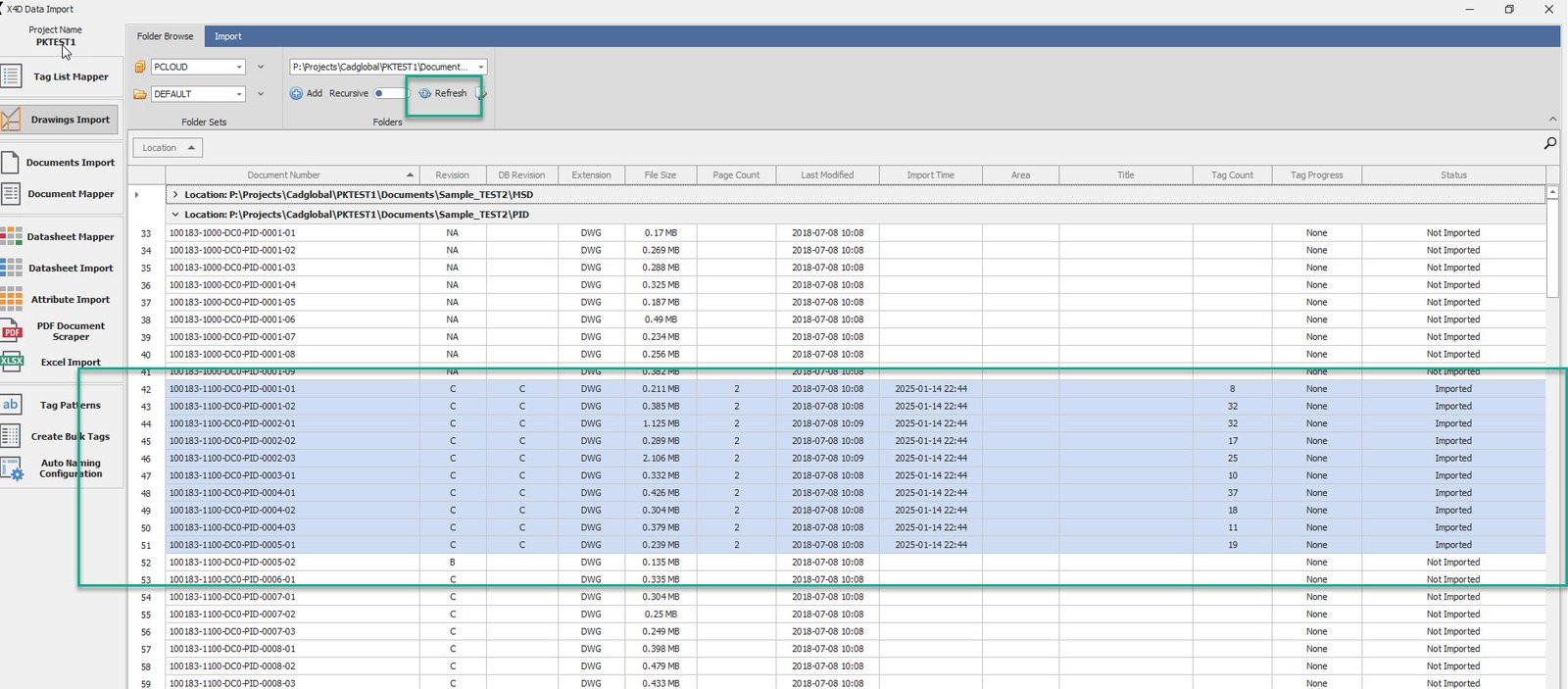1568x689 pixels.
Task: Collapse the Sample_TEST2\PID location group
Action: tap(175, 215)
